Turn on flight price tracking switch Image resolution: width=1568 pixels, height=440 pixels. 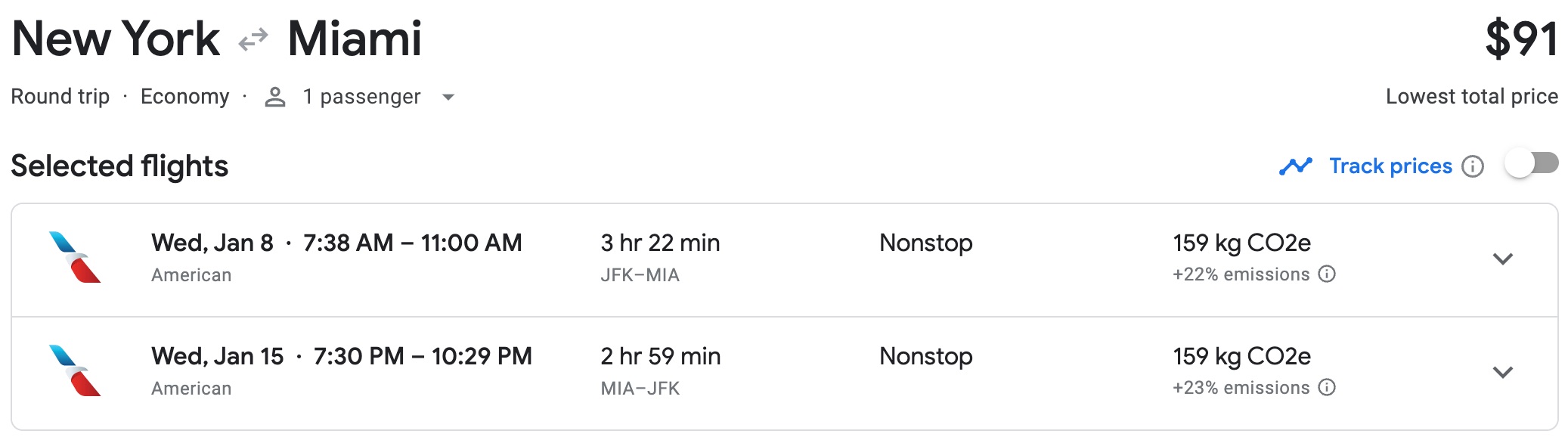1532,161
